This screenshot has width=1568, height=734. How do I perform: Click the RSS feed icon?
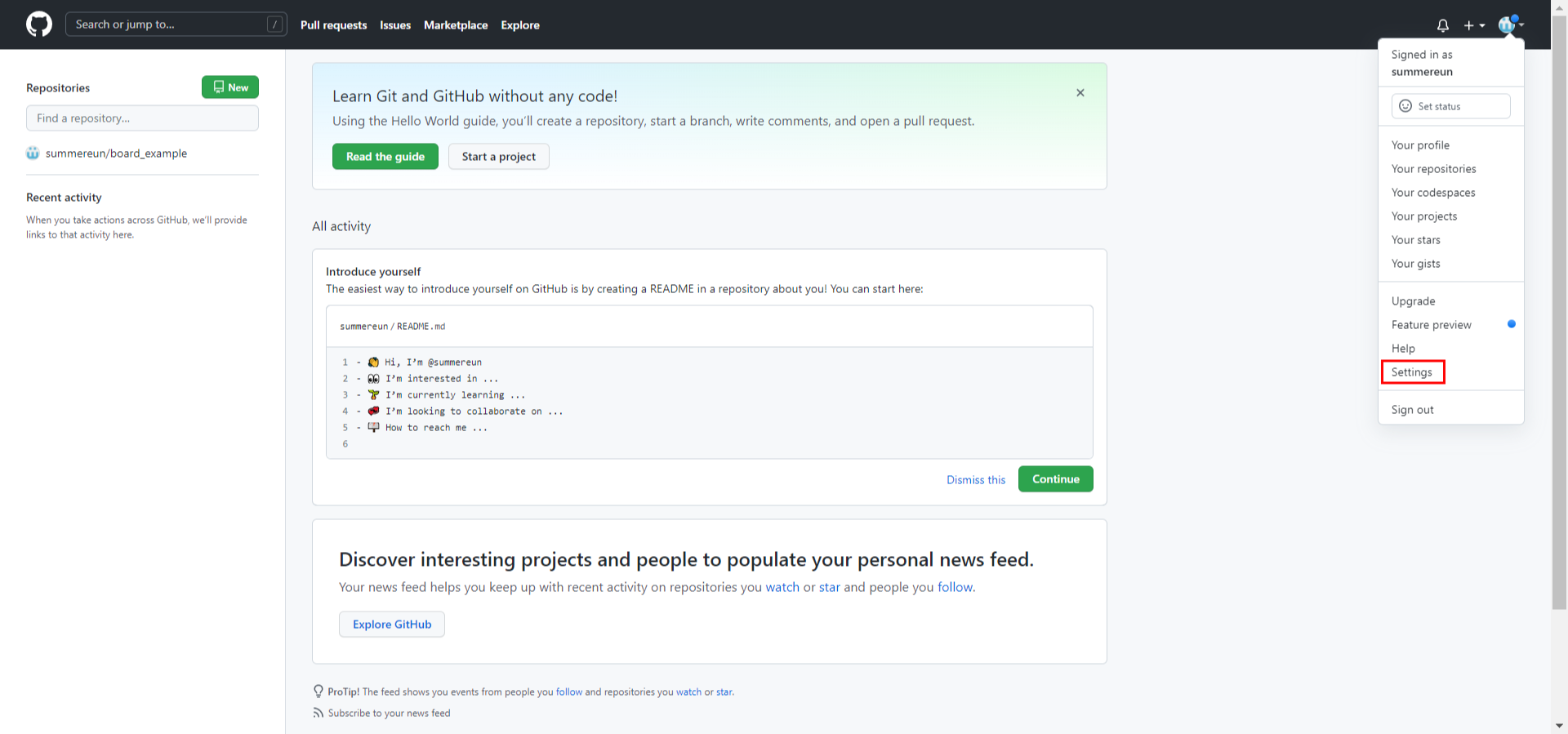318,713
